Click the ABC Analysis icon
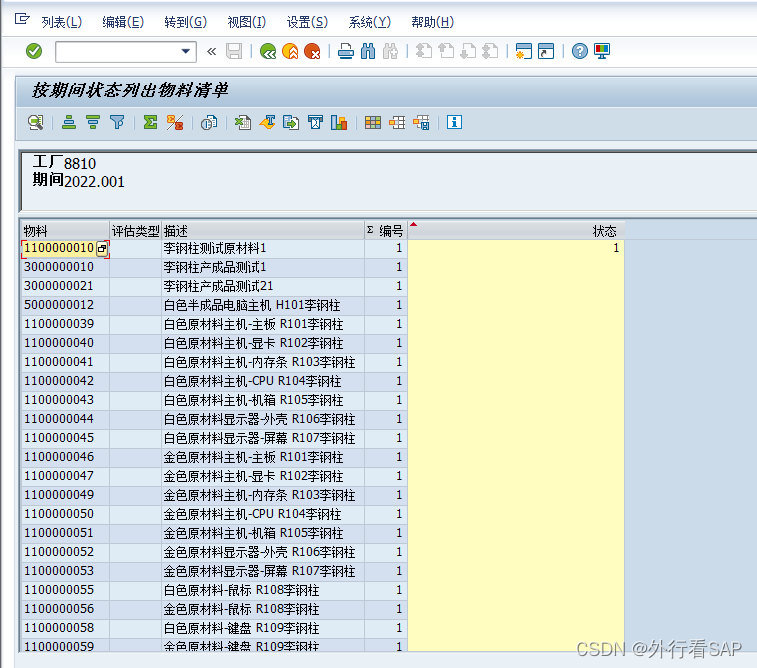 [315, 123]
